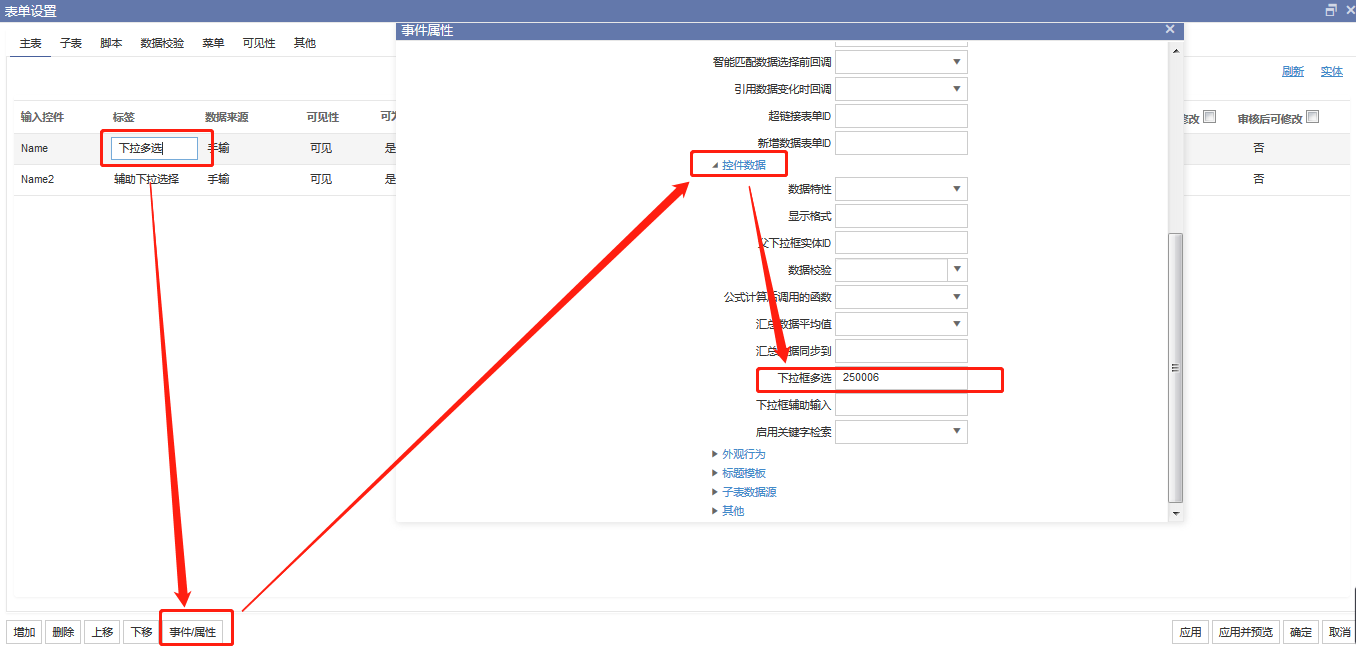The height and width of the screenshot is (649, 1356).
Task: Expand the 外观行为 section
Action: click(745, 453)
